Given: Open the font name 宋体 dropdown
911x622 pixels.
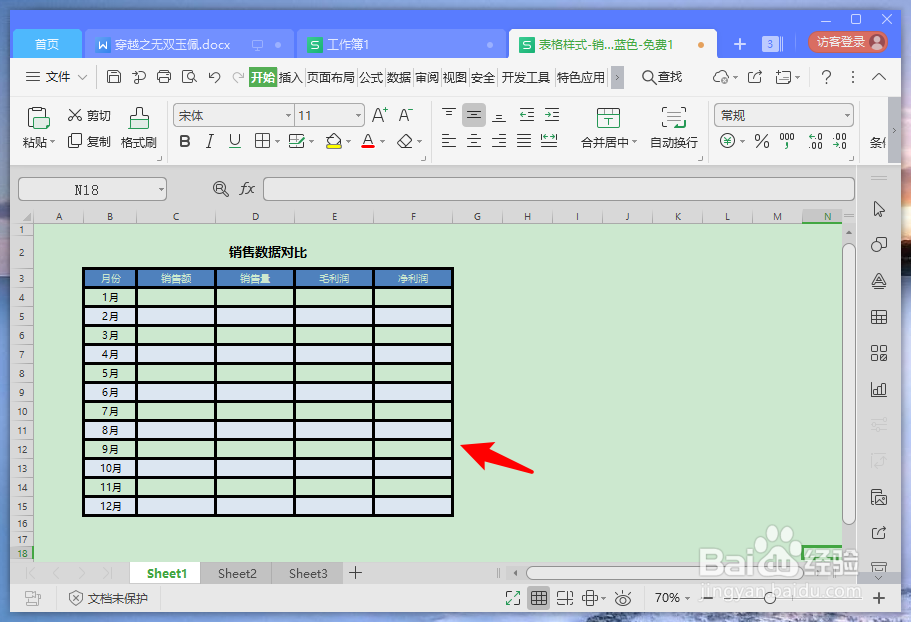Looking at the screenshot, I should tap(288, 116).
